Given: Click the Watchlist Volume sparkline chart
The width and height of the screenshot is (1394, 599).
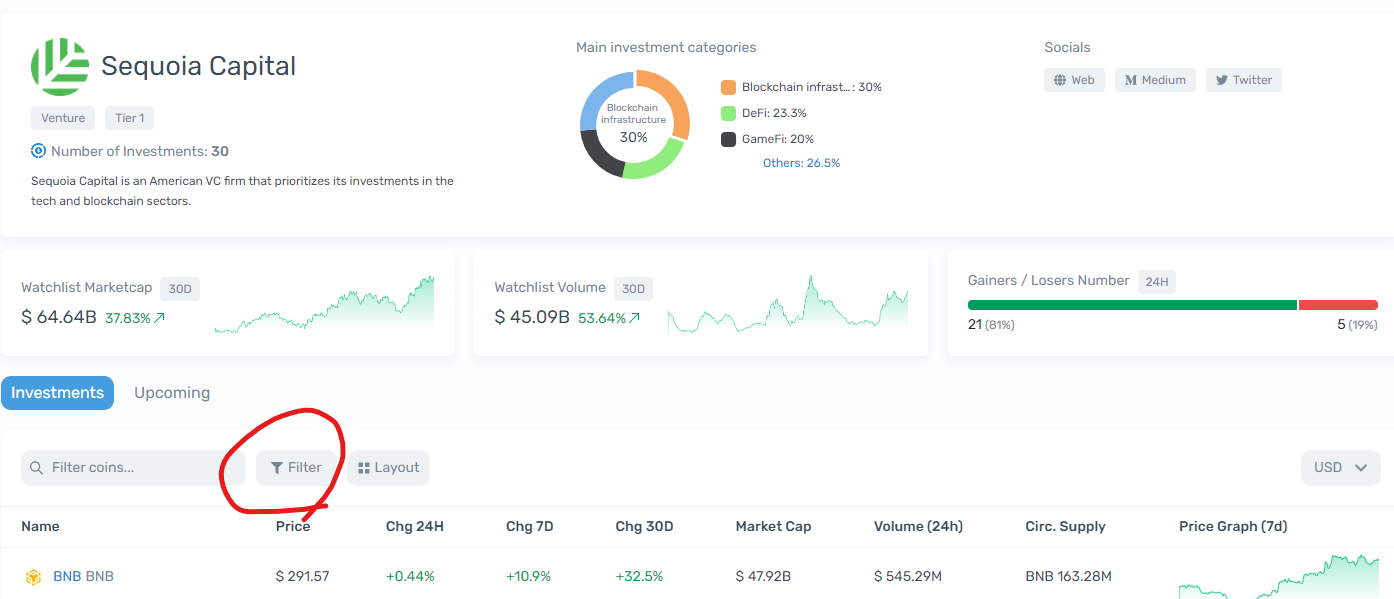Looking at the screenshot, I should click(x=788, y=304).
